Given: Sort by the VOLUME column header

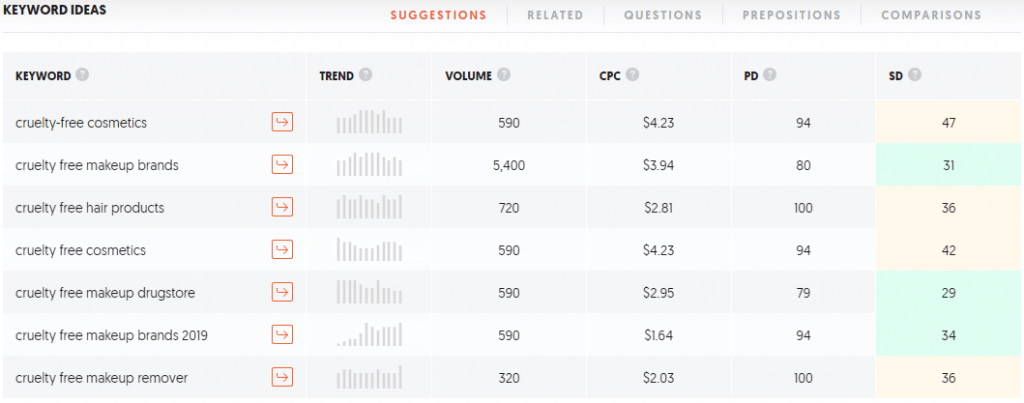Looking at the screenshot, I should click(x=468, y=76).
